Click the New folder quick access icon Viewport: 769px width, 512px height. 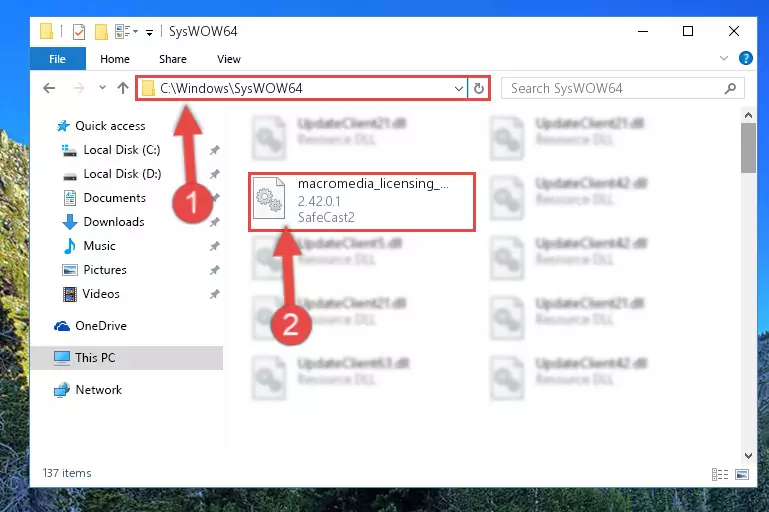click(x=101, y=32)
